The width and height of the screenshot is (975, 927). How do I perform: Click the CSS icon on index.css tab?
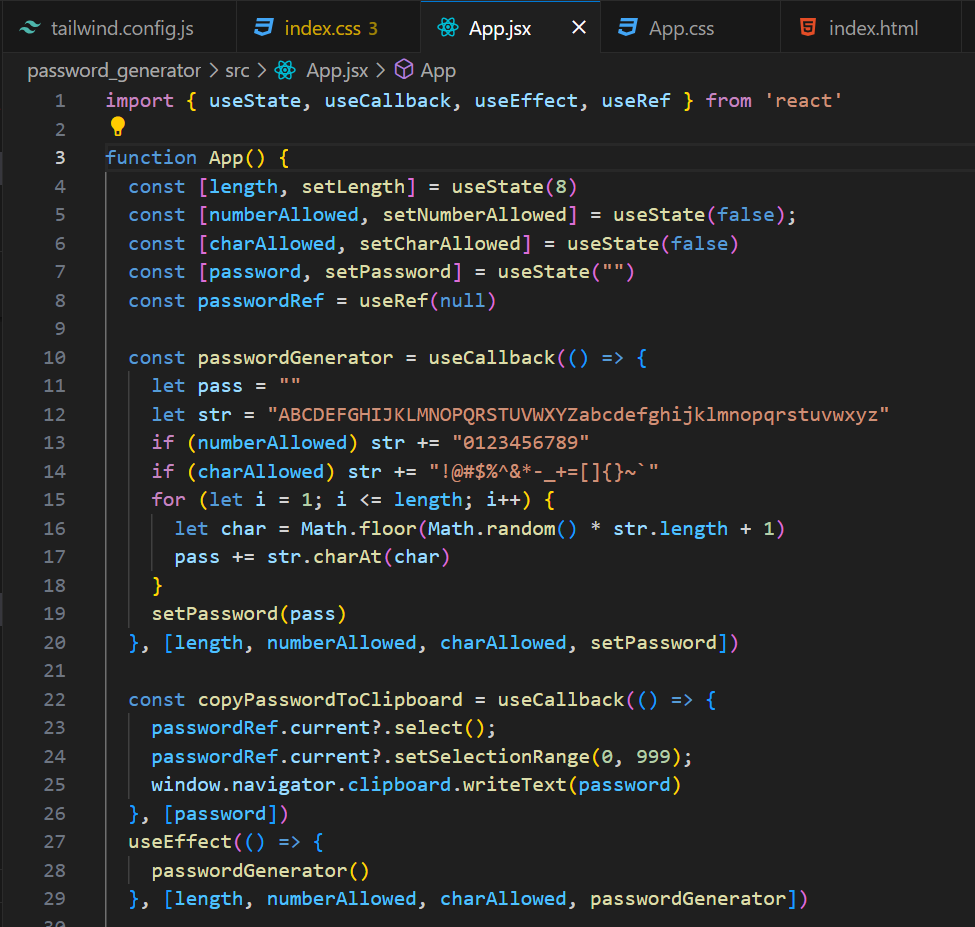(x=264, y=28)
